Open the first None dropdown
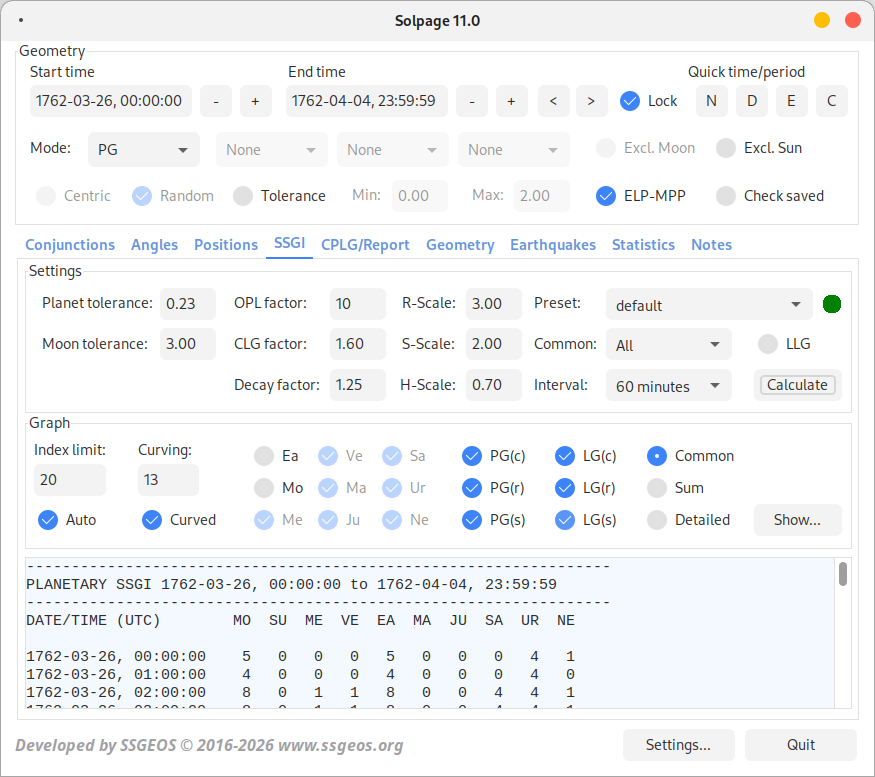This screenshot has width=875, height=777. (x=272, y=150)
